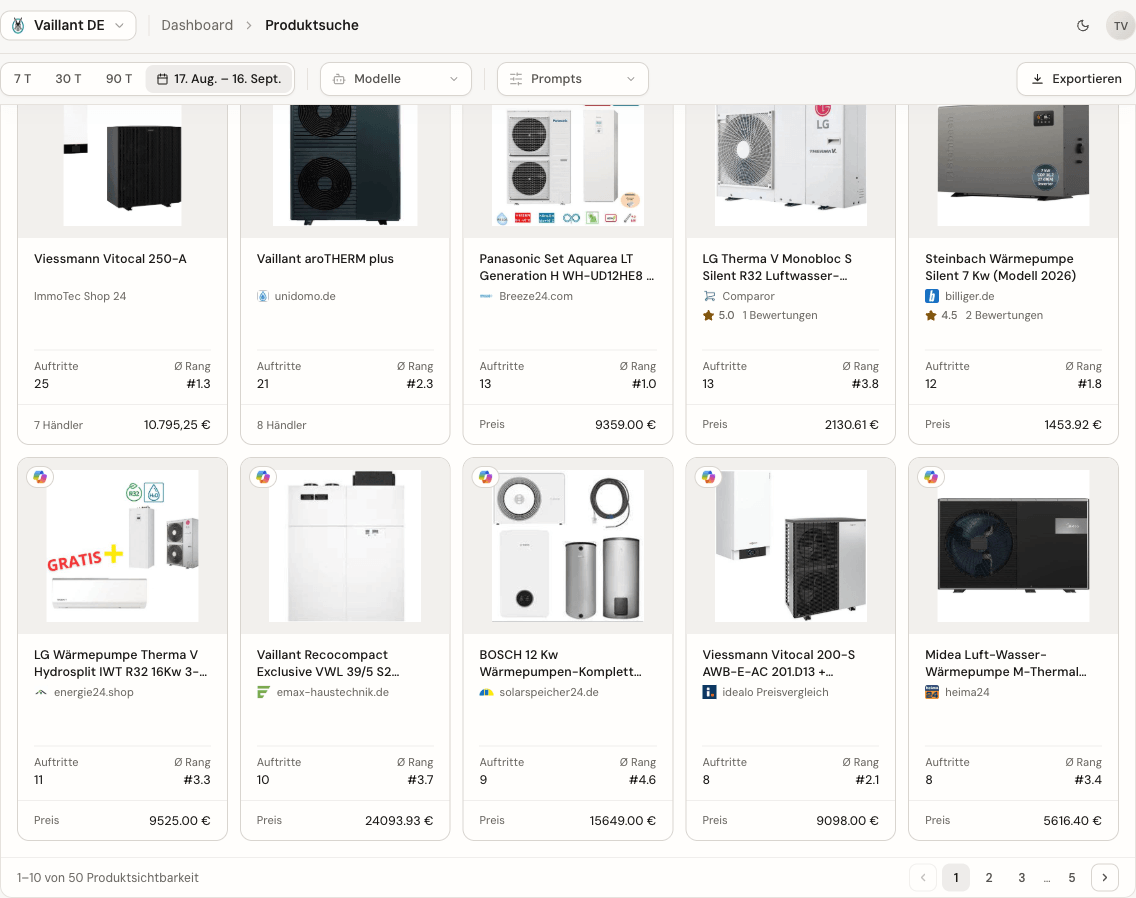
Task: Click the breadcrumb chevron separator
Action: (248, 25)
